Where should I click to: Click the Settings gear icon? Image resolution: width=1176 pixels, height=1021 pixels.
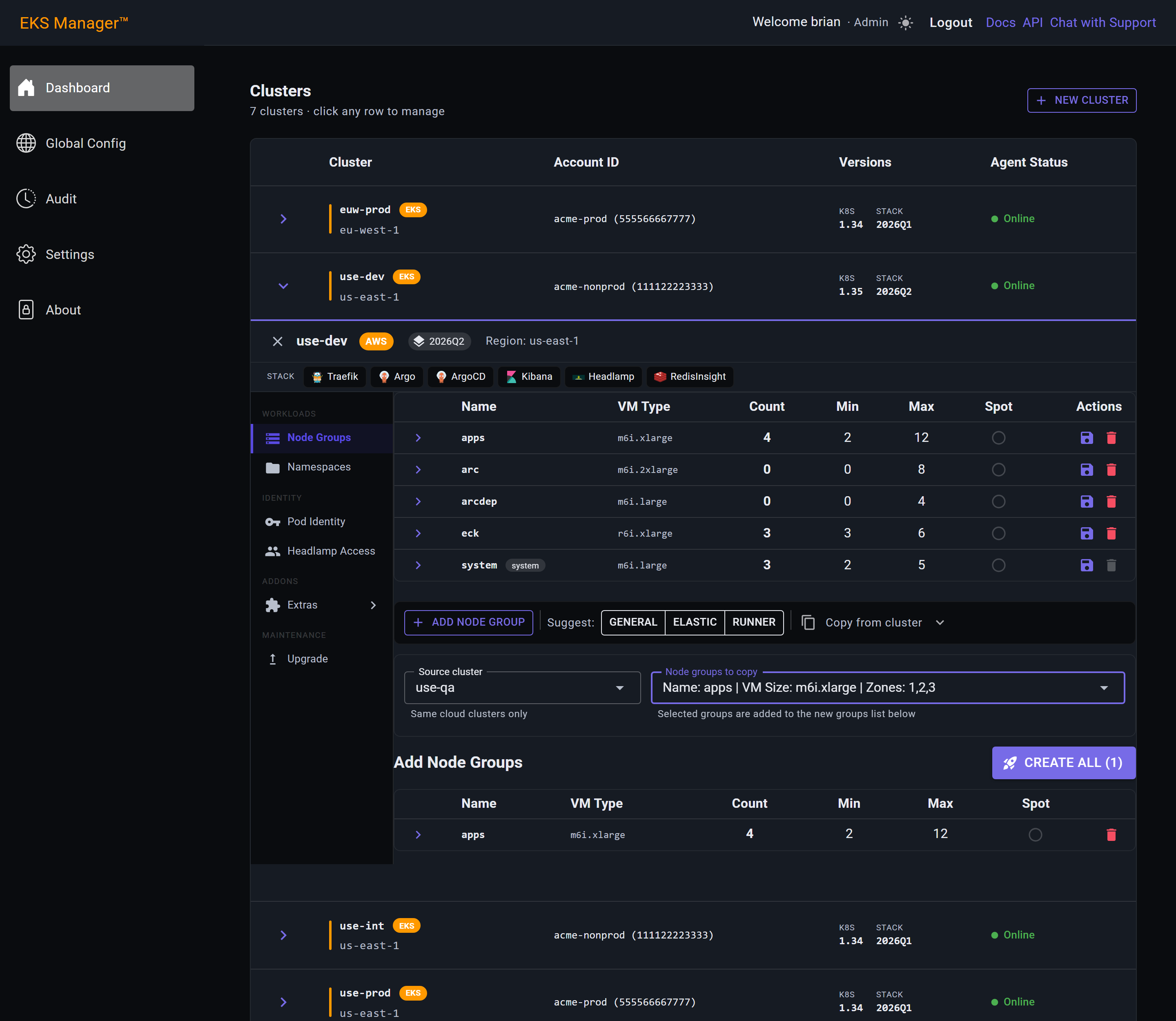pos(26,254)
